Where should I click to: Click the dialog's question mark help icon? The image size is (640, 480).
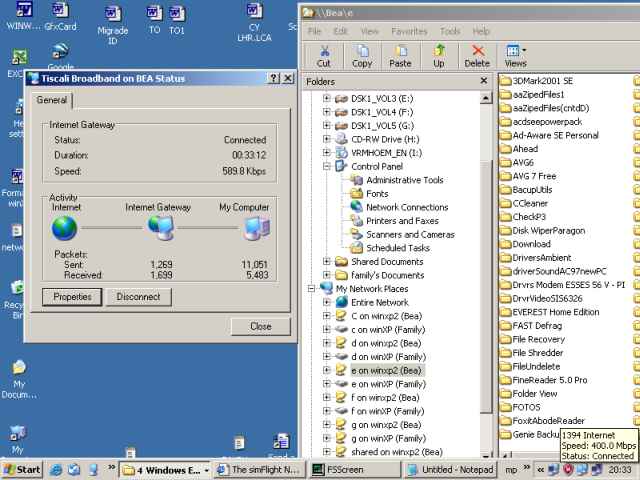pyautogui.click(x=274, y=78)
